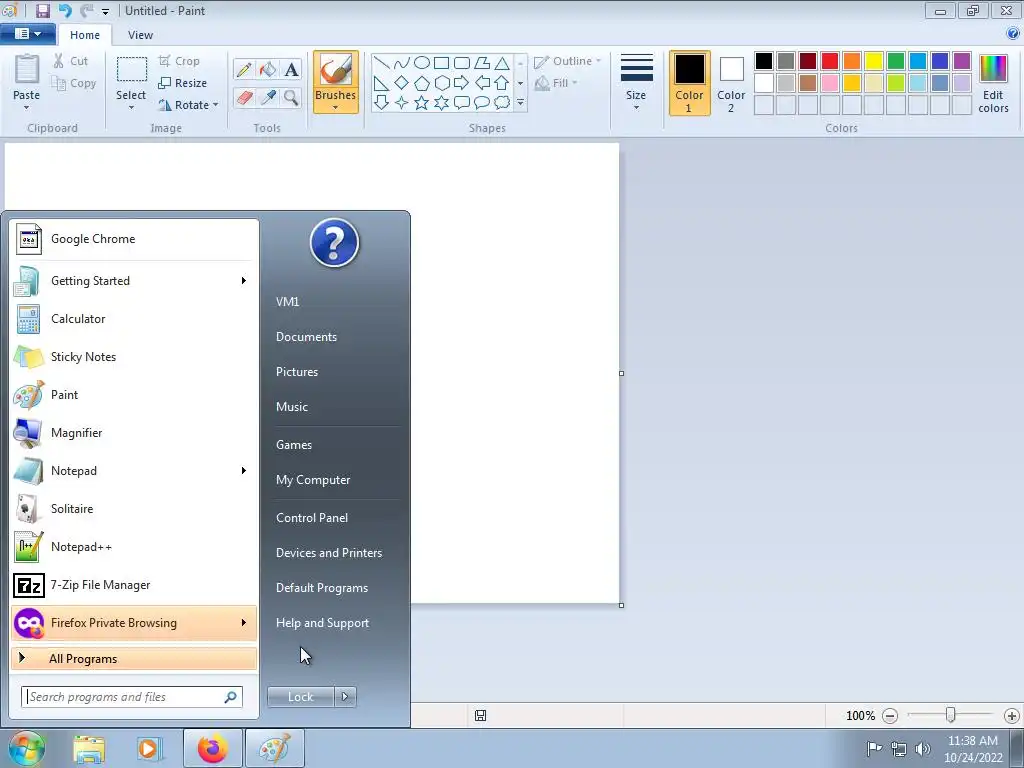Launch Calculator from Start menu
Screen dimensions: 1024x768
tap(135, 319)
